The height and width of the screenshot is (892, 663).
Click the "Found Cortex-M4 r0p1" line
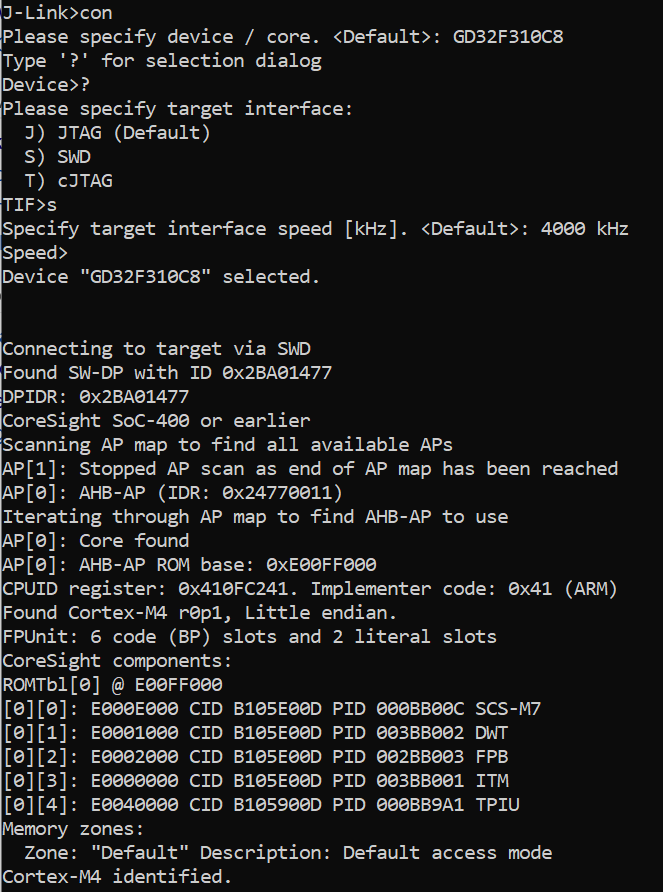click(199, 613)
